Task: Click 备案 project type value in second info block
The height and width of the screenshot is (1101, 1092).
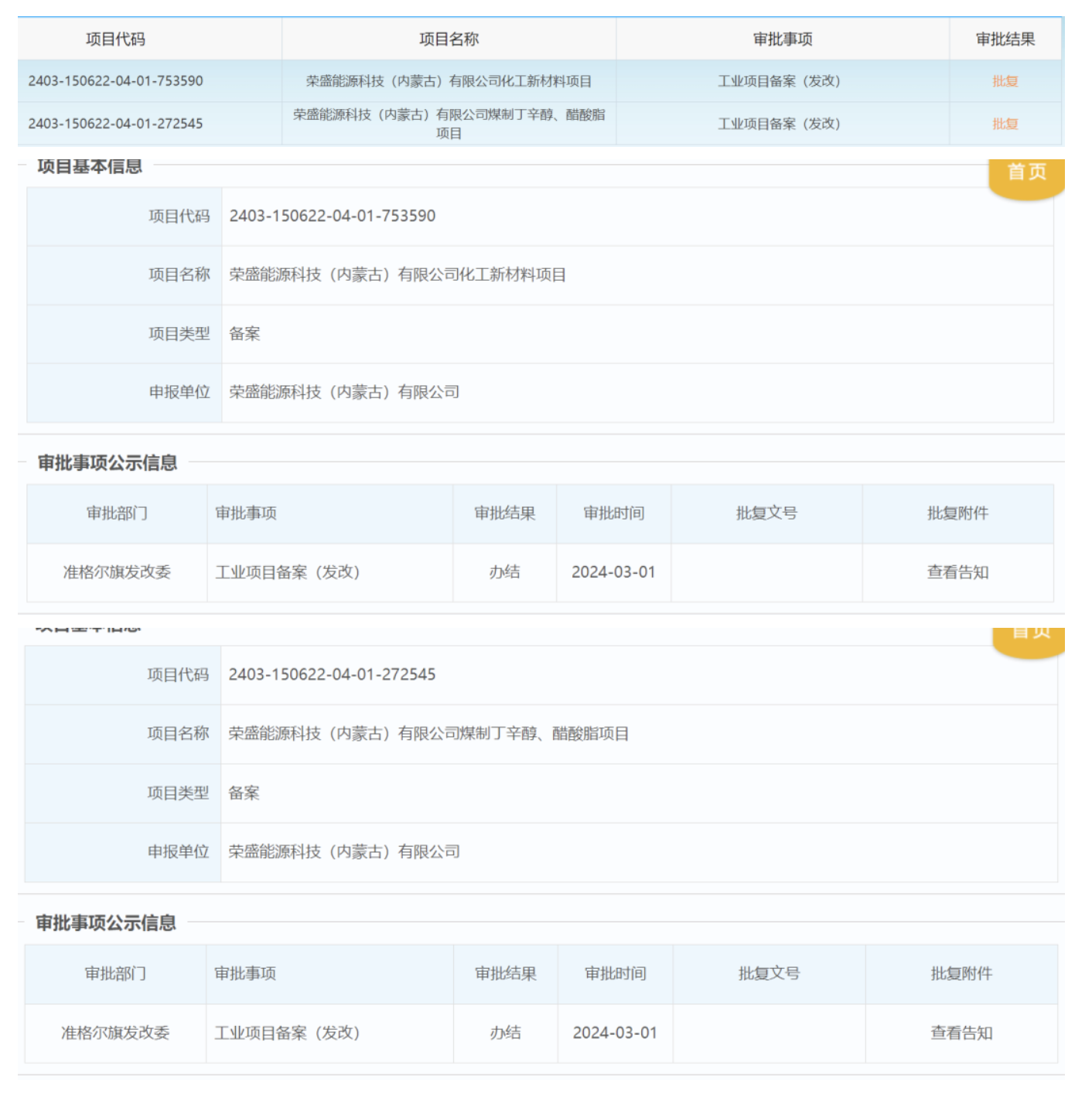Action: coord(244,793)
